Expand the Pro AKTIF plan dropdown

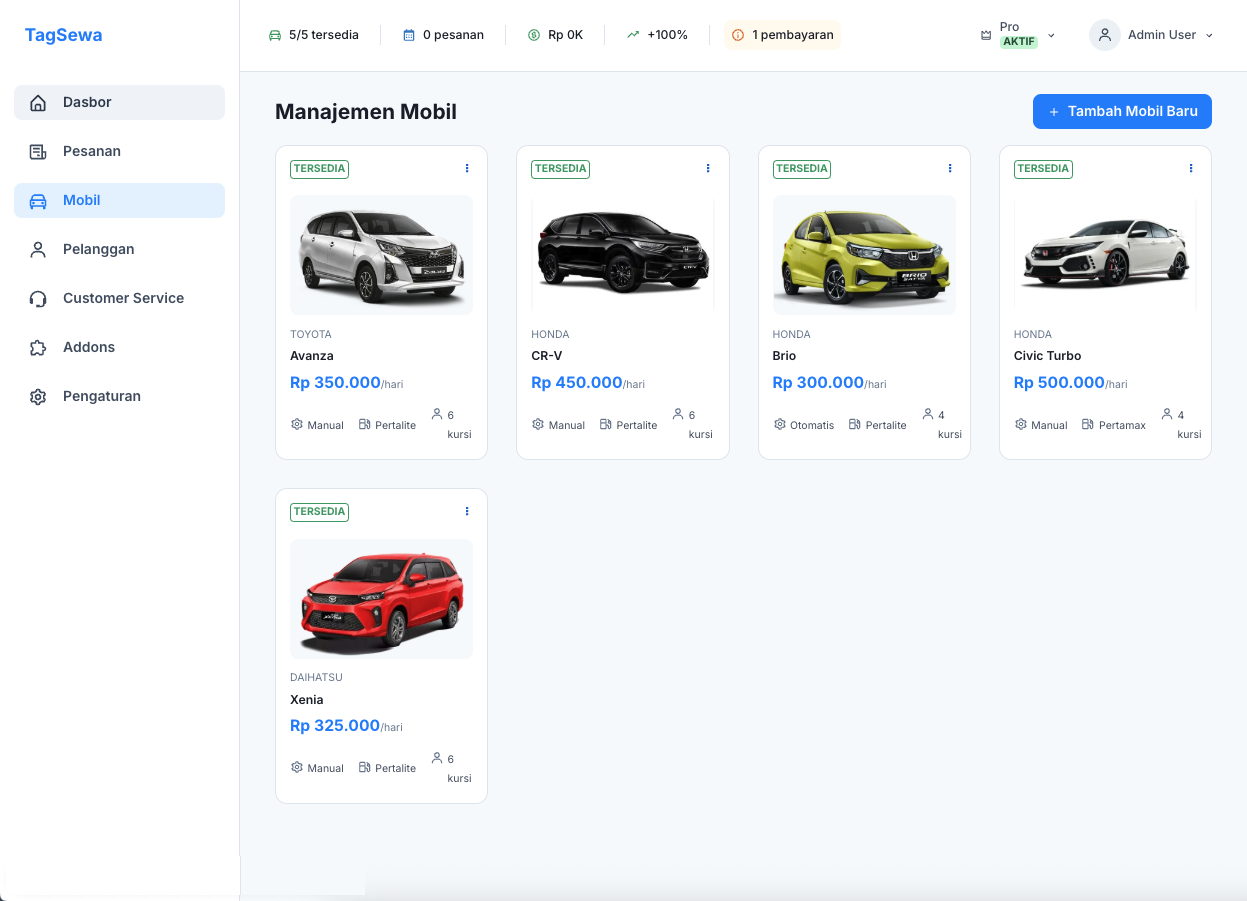(x=1016, y=34)
